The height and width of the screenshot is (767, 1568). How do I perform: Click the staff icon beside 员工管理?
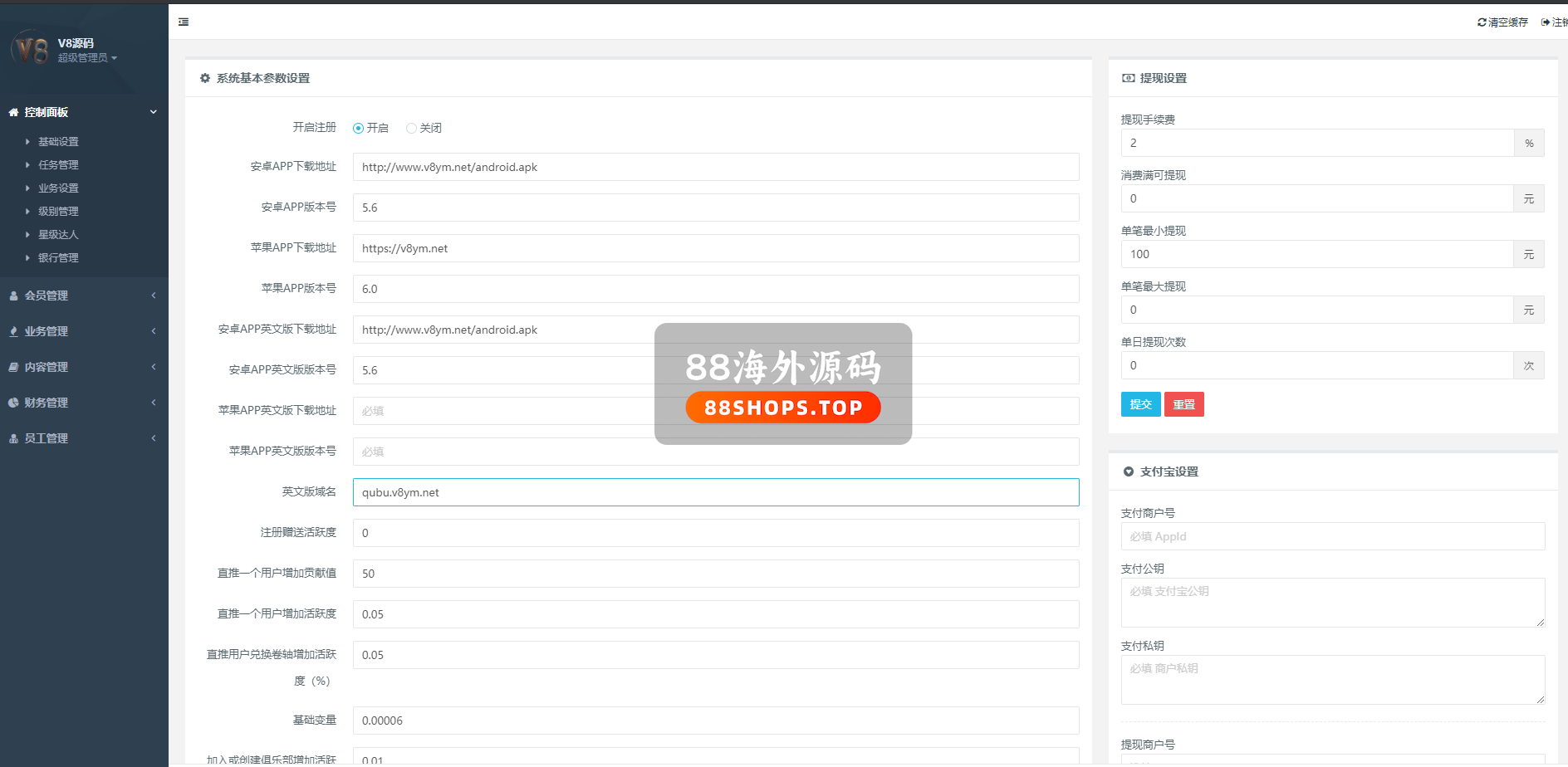(x=13, y=438)
